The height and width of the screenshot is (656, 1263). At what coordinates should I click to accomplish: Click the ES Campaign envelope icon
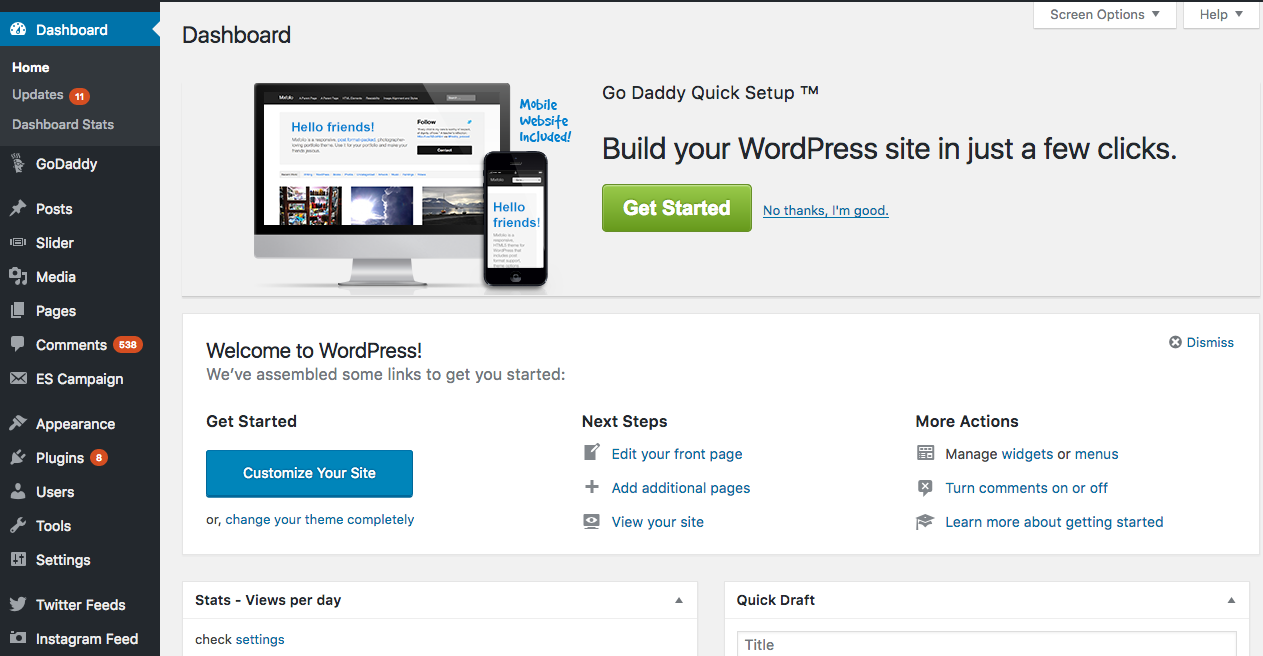(18, 379)
